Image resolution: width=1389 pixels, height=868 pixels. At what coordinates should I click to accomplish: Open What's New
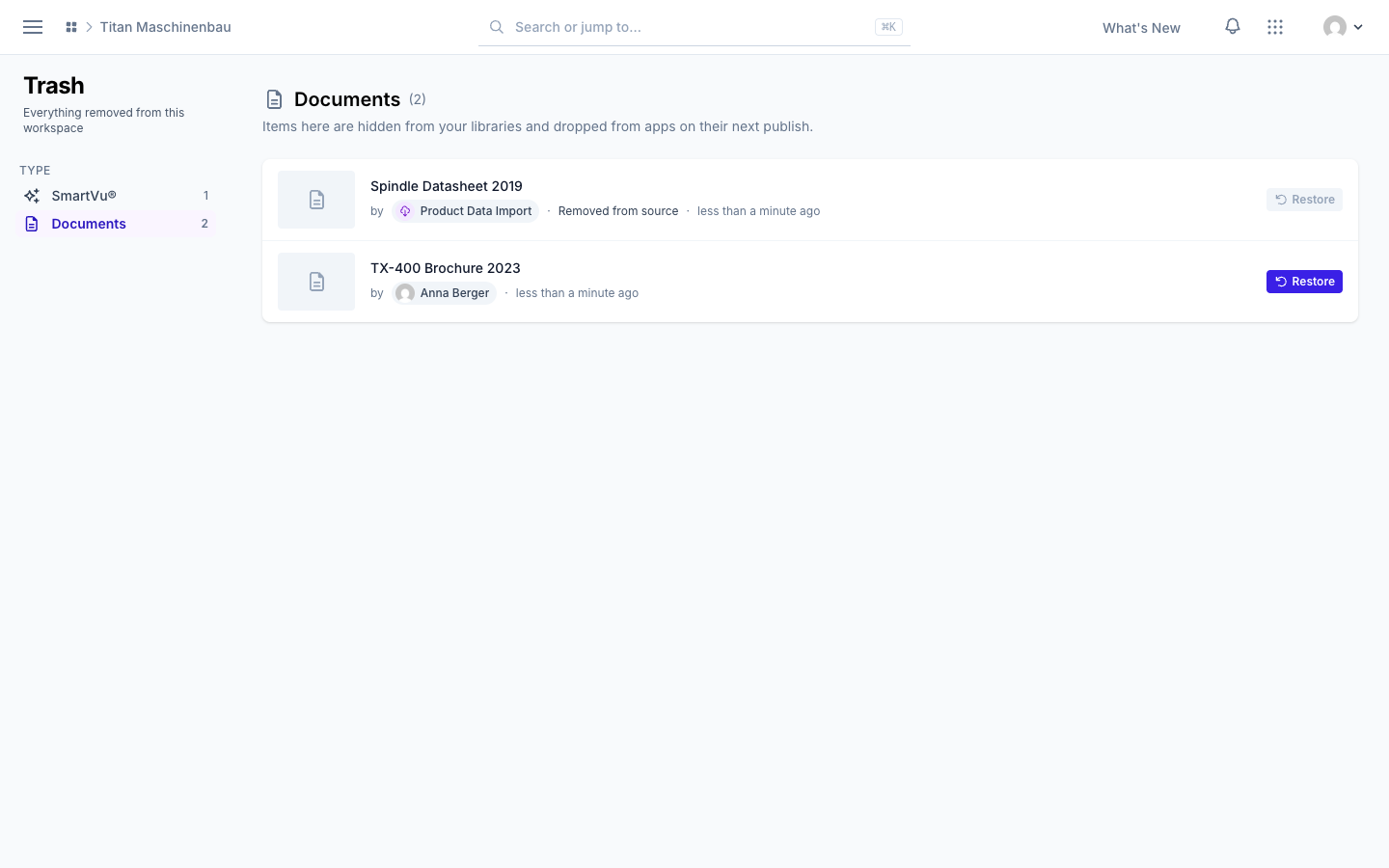click(1141, 28)
